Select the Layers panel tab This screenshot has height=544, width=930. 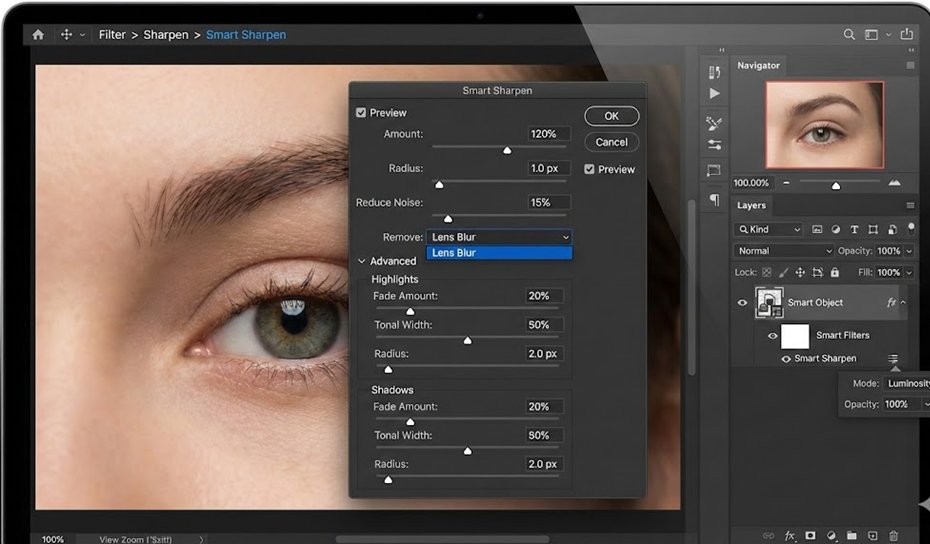pos(751,205)
